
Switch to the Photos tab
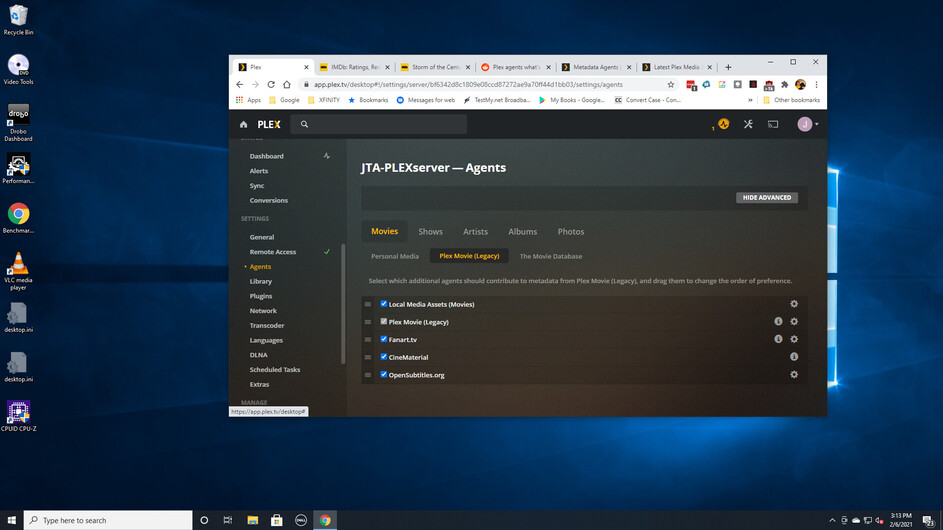pyautogui.click(x=571, y=232)
